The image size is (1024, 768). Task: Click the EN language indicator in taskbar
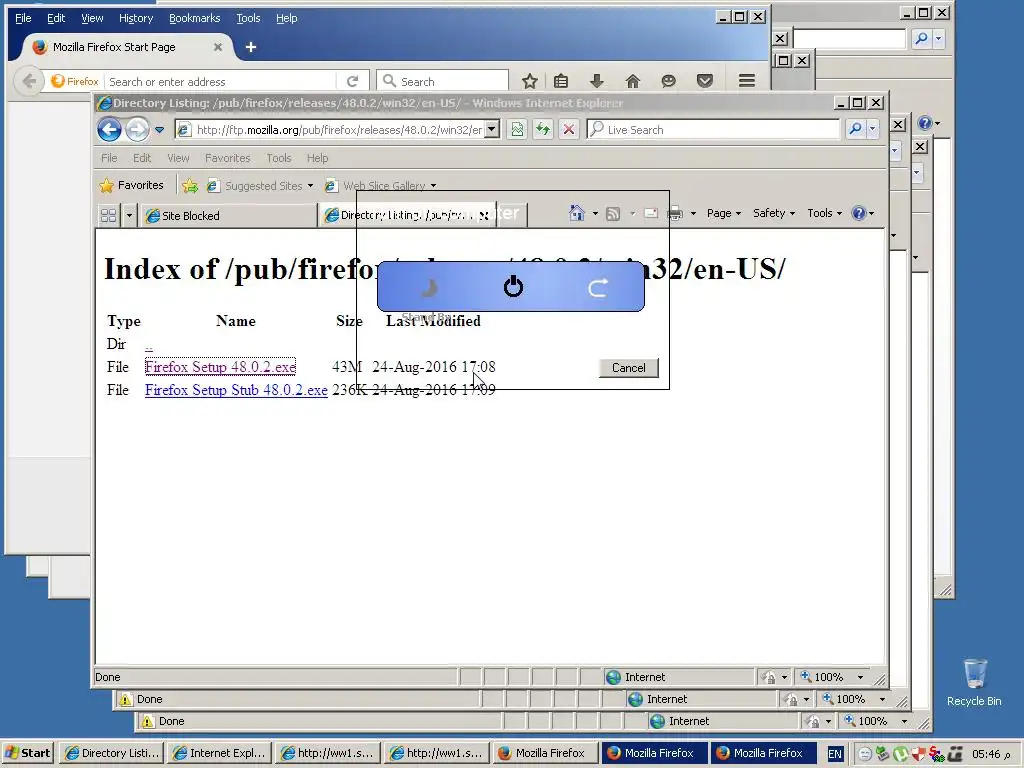point(835,754)
